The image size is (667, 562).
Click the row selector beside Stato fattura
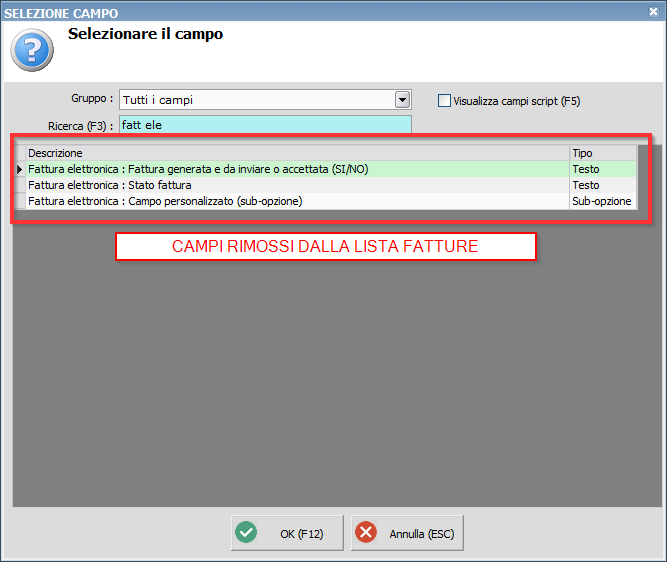[20, 185]
